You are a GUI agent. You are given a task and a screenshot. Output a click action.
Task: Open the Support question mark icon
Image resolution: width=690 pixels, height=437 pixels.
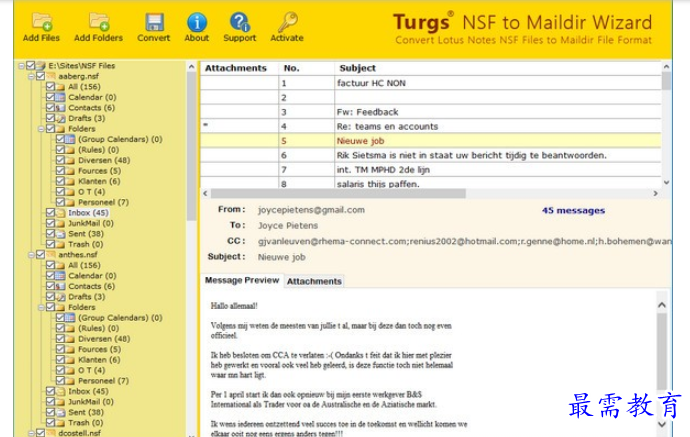coord(240,22)
